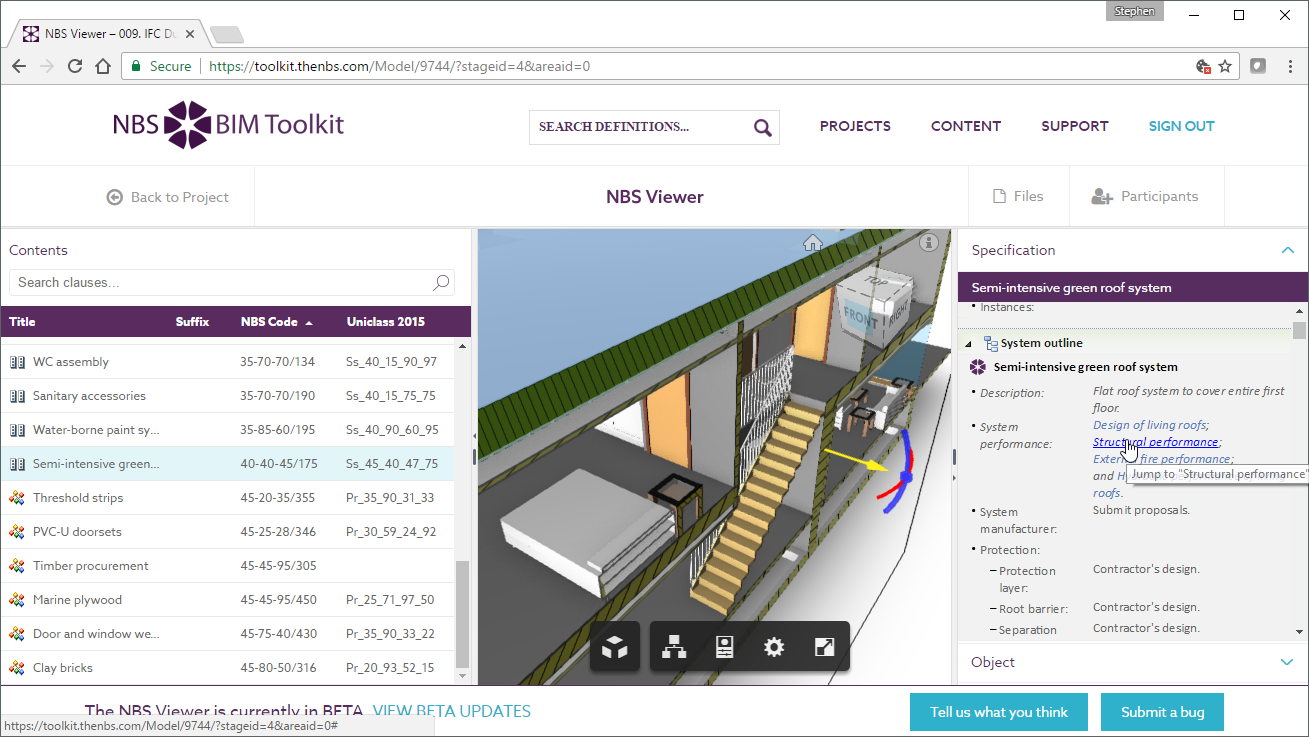The image size is (1309, 737).
Task: Switch to the PROJECTS menu item
Action: tap(855, 126)
